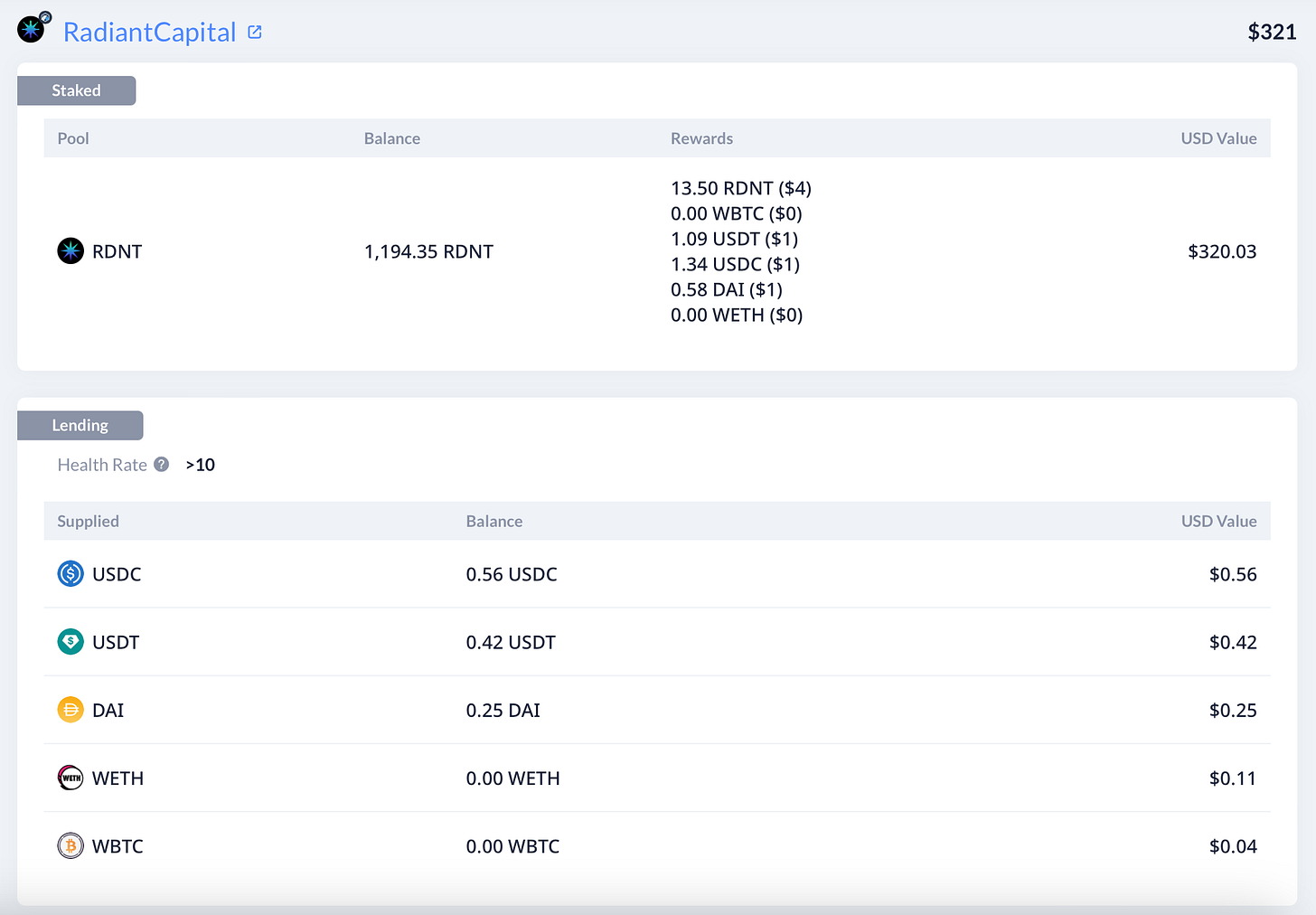Click the Health Rate help question icon
The height and width of the screenshot is (915, 1316).
click(162, 465)
